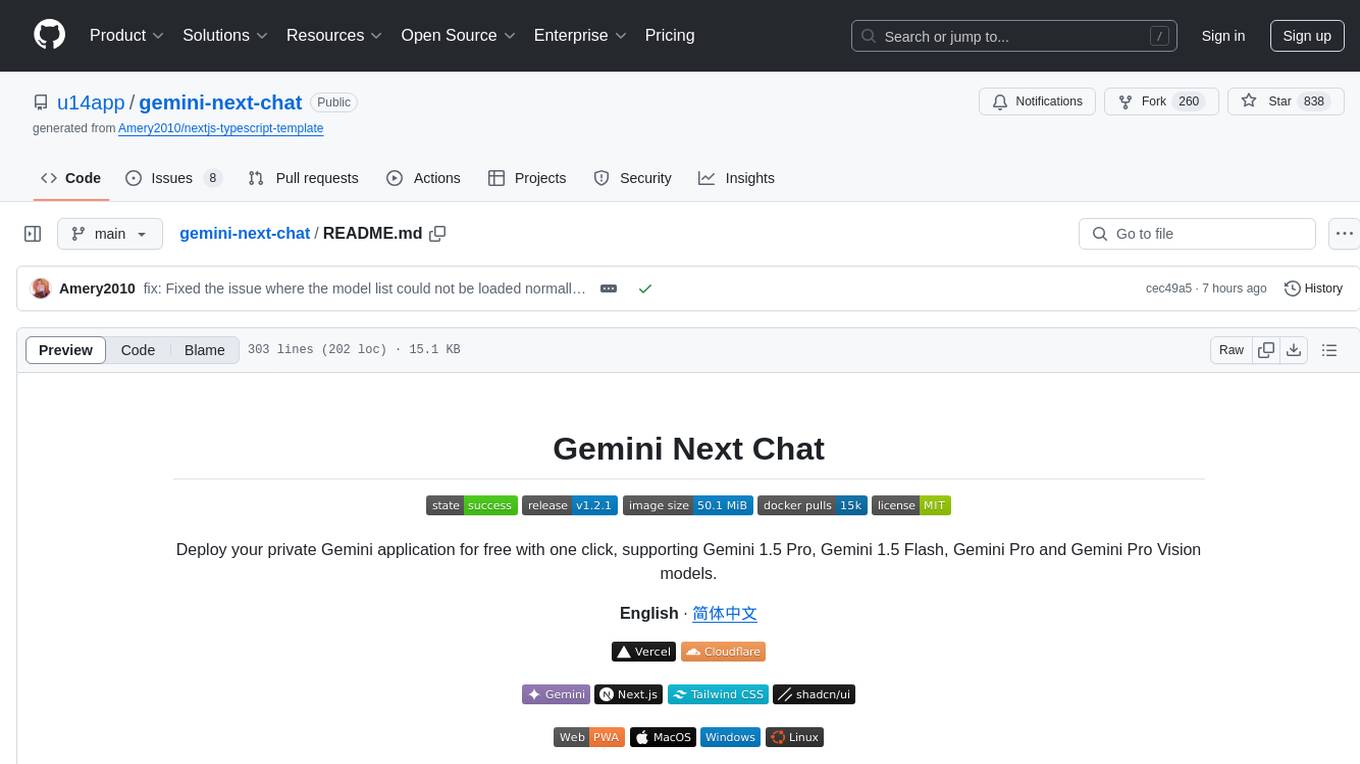Viewport: 1360px width, 764px height.
Task: Click the Linux badge
Action: pos(795,737)
